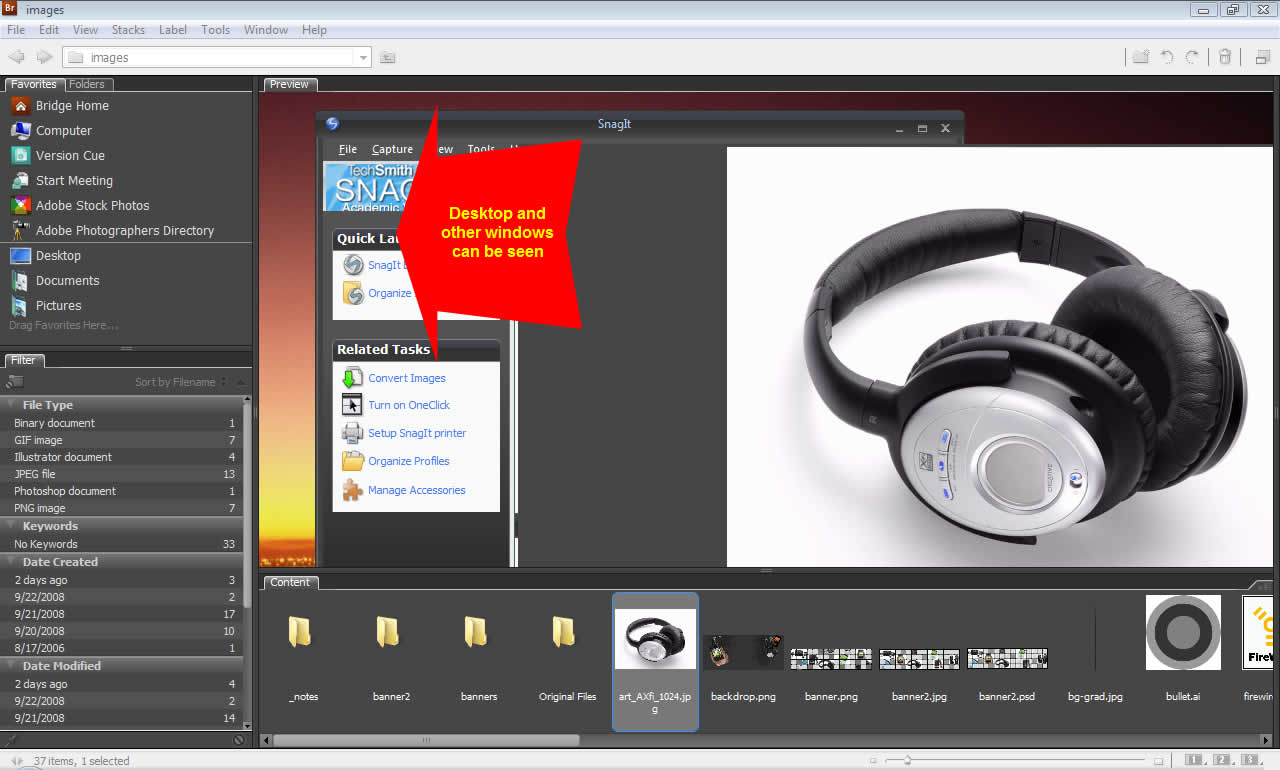Viewport: 1280px width, 770px height.
Task: Switch to the Folders tab
Action: pos(87,84)
